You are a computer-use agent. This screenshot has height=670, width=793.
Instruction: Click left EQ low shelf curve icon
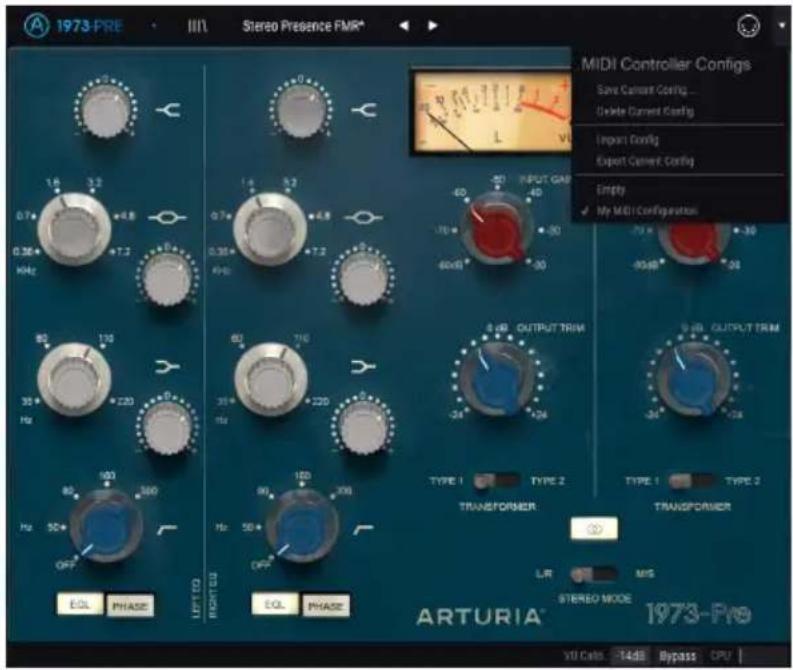(x=168, y=366)
